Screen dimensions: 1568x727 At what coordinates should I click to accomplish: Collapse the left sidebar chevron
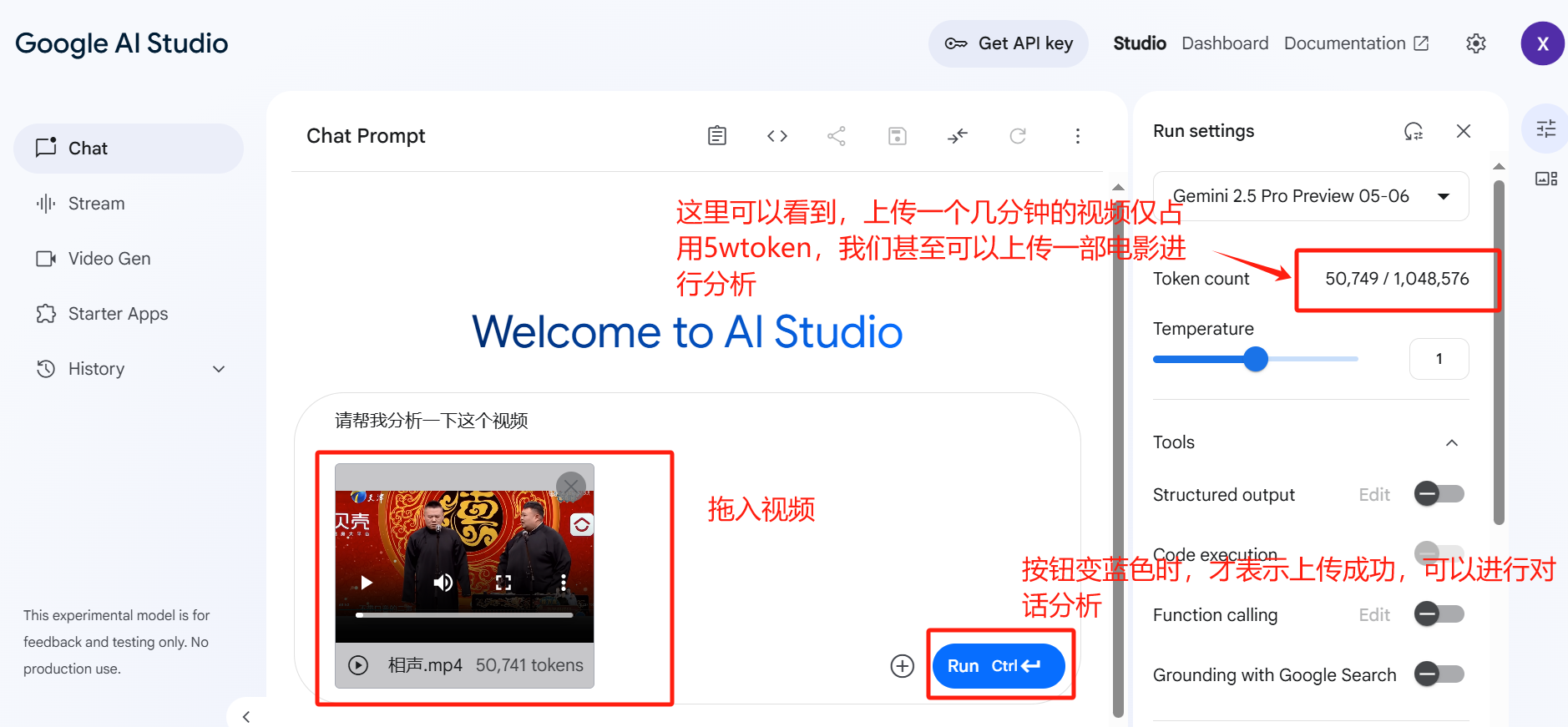[246, 716]
